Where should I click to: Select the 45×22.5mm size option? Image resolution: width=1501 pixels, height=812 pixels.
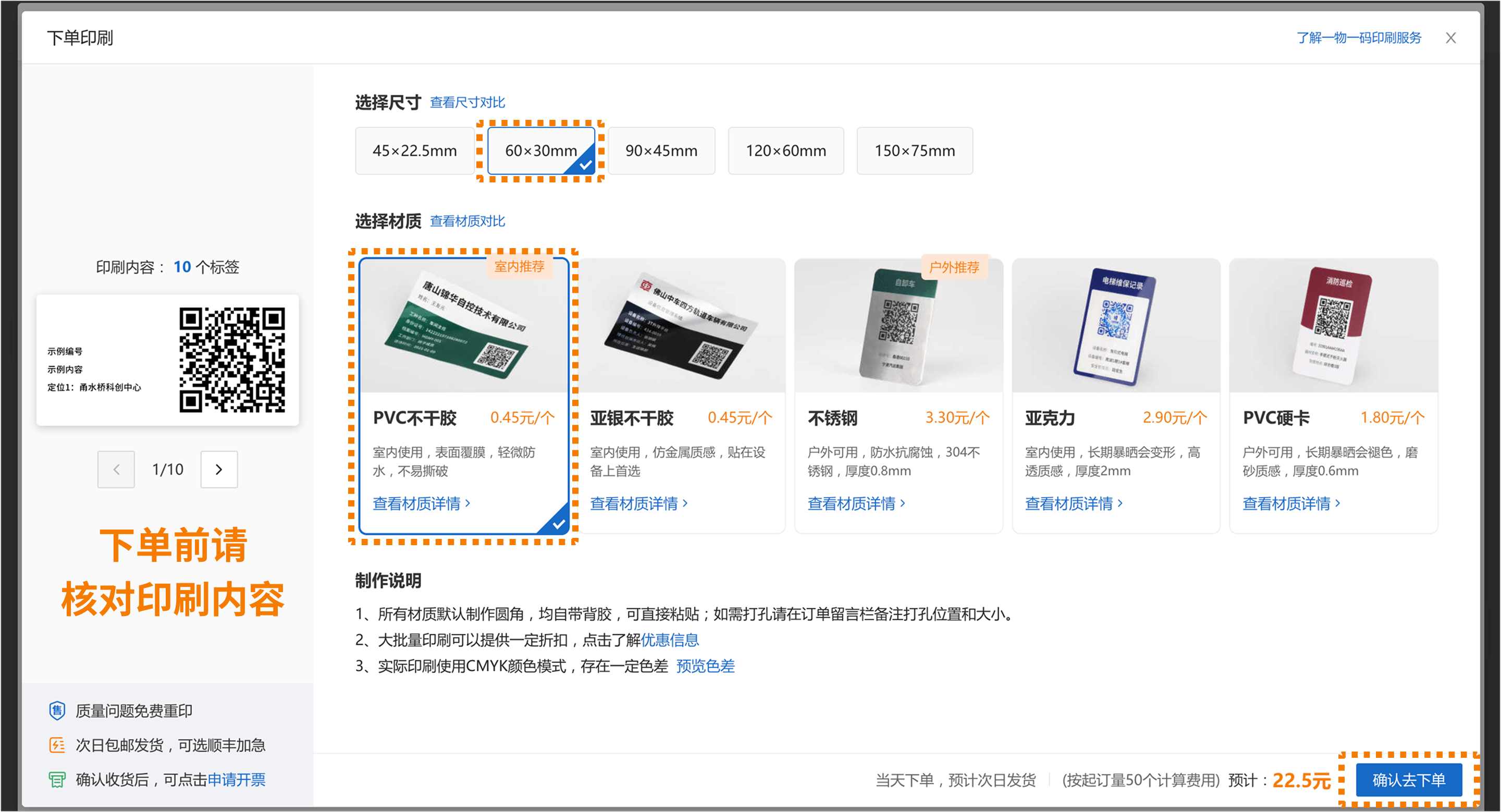(415, 150)
